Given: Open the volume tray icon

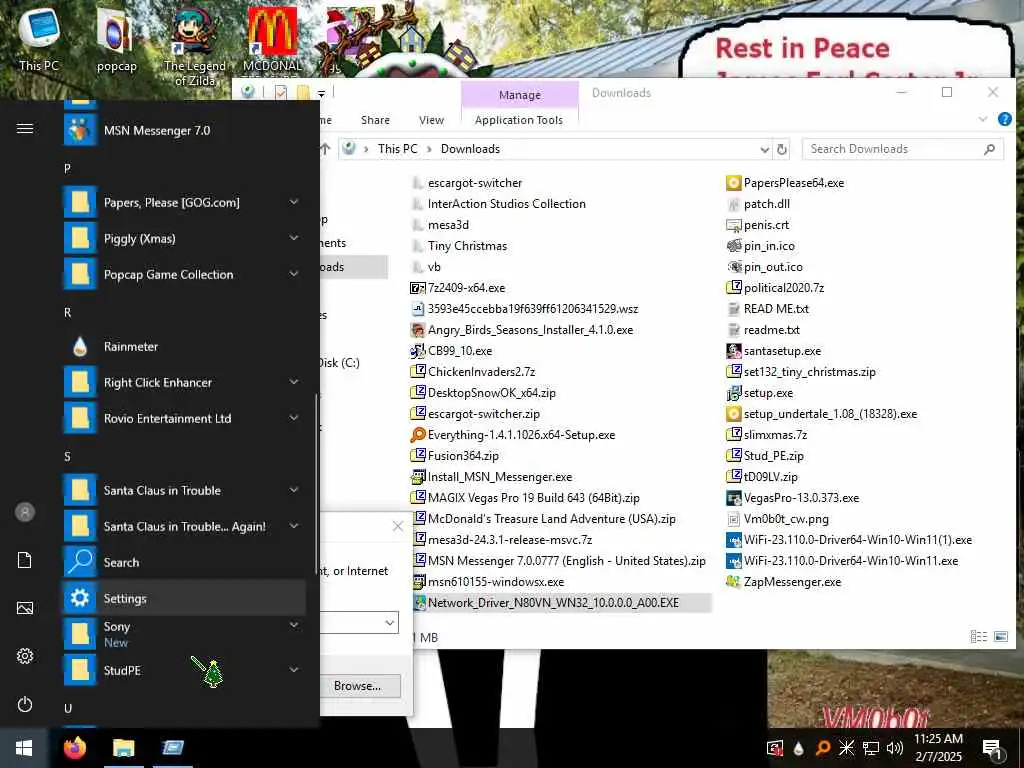Looking at the screenshot, I should click(x=894, y=748).
